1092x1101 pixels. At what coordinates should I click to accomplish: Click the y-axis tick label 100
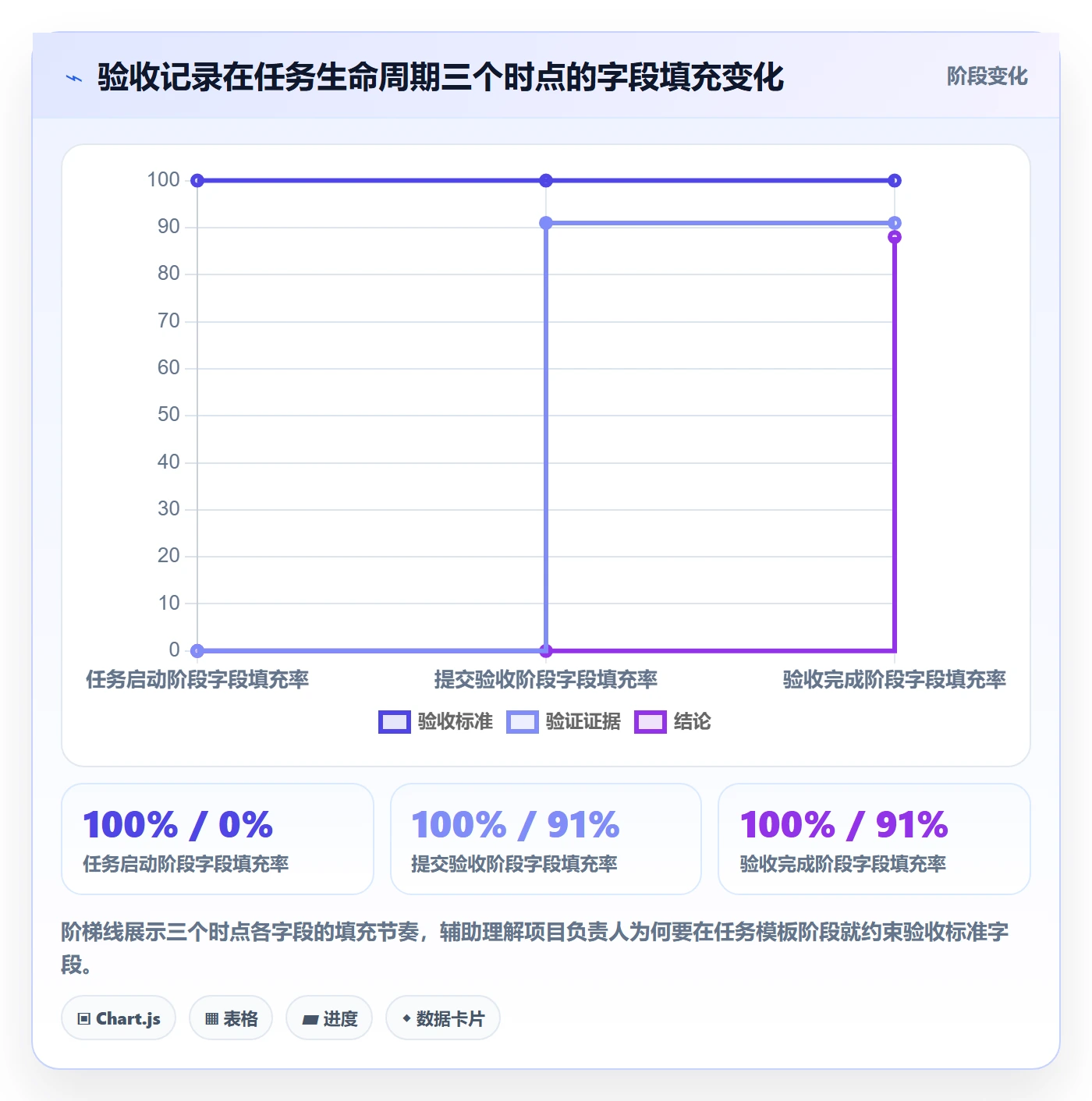164,180
